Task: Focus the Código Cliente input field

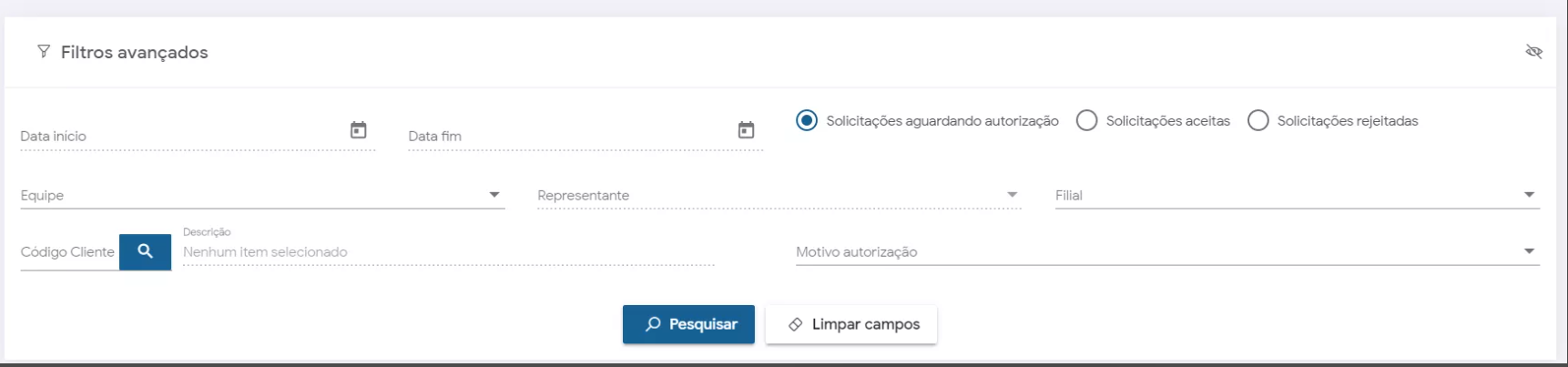Action: (67, 251)
